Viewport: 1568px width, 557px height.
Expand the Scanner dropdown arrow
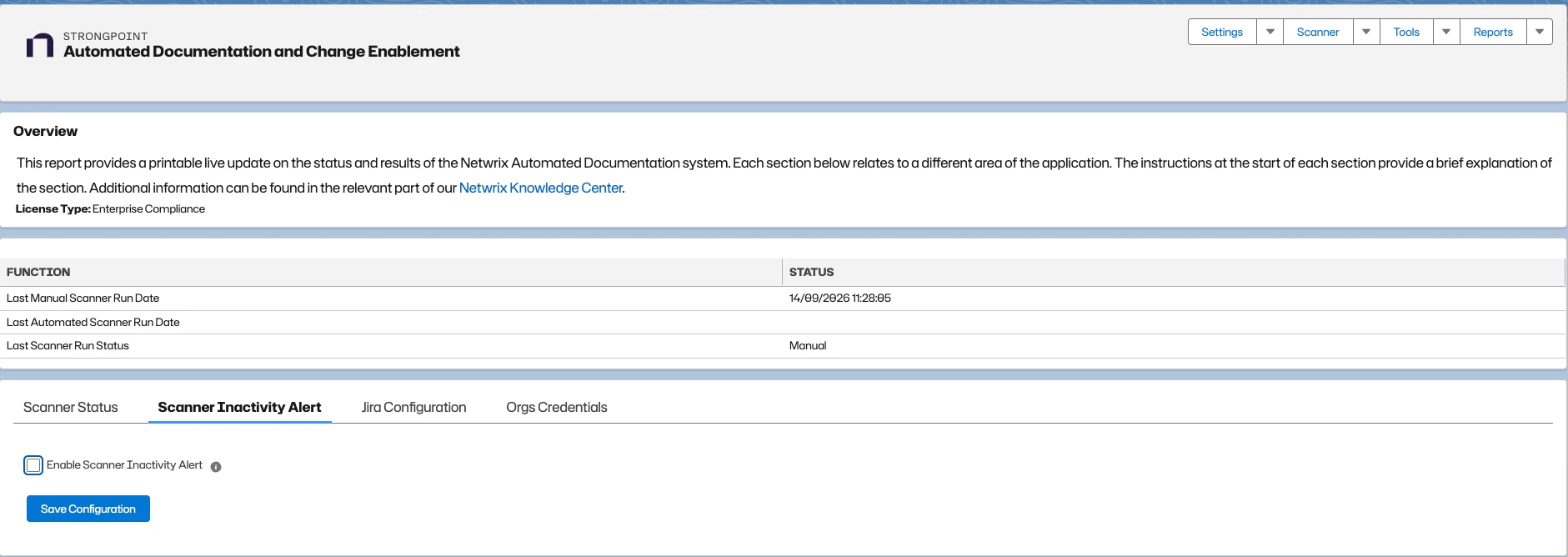click(1366, 32)
